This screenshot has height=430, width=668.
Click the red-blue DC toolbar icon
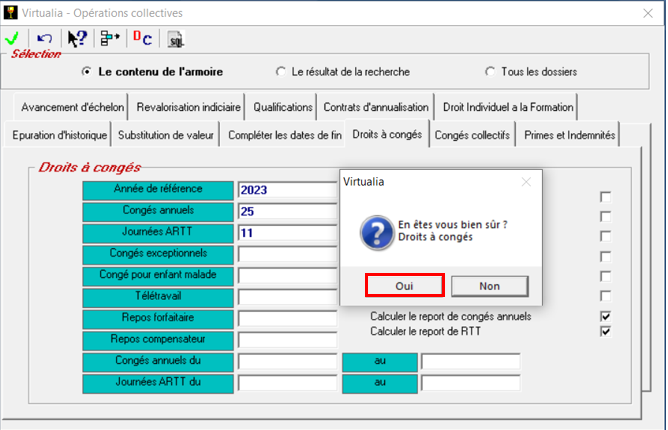[142, 39]
